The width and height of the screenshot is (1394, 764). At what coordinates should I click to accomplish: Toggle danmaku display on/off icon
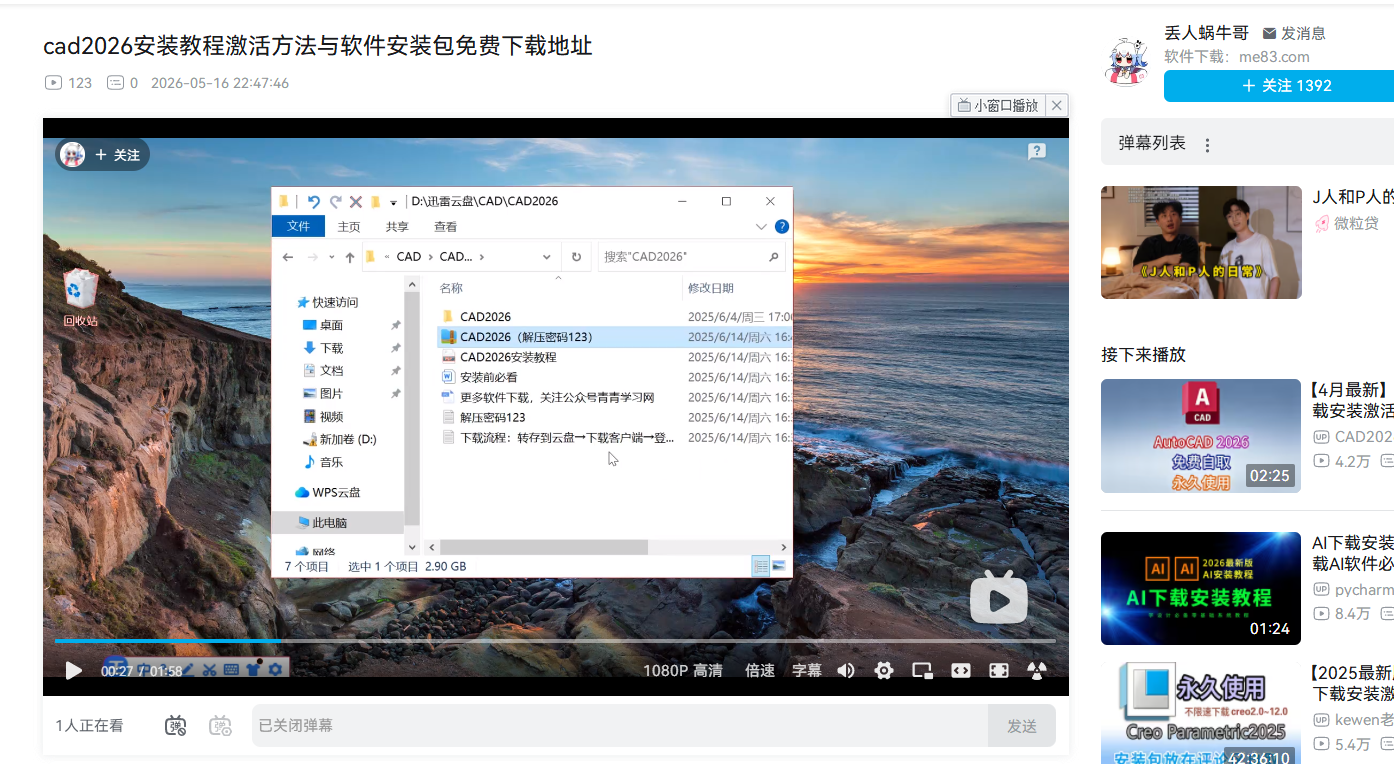tap(176, 726)
